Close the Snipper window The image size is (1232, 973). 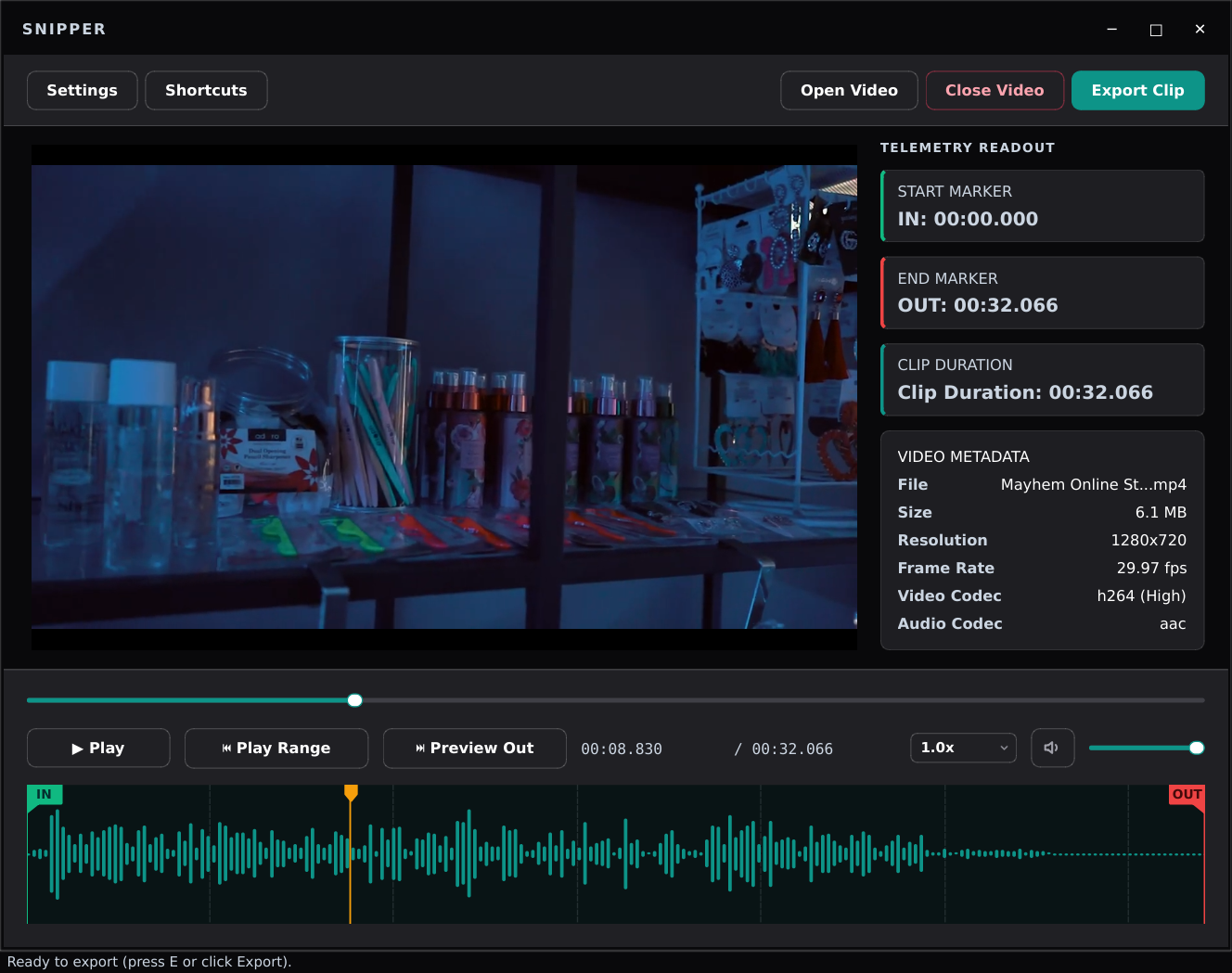coord(1200,30)
